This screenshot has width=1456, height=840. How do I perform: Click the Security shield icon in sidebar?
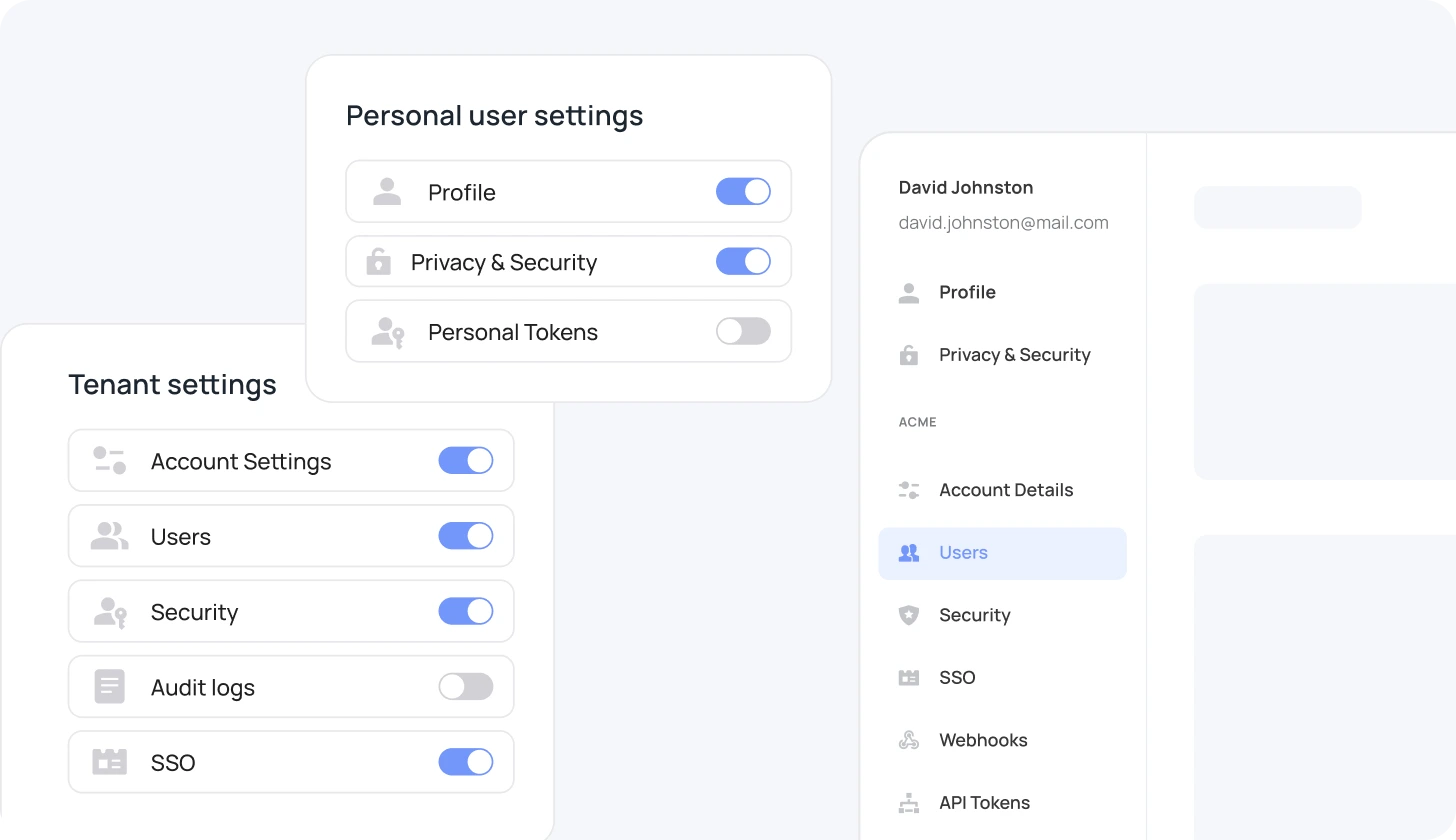909,615
